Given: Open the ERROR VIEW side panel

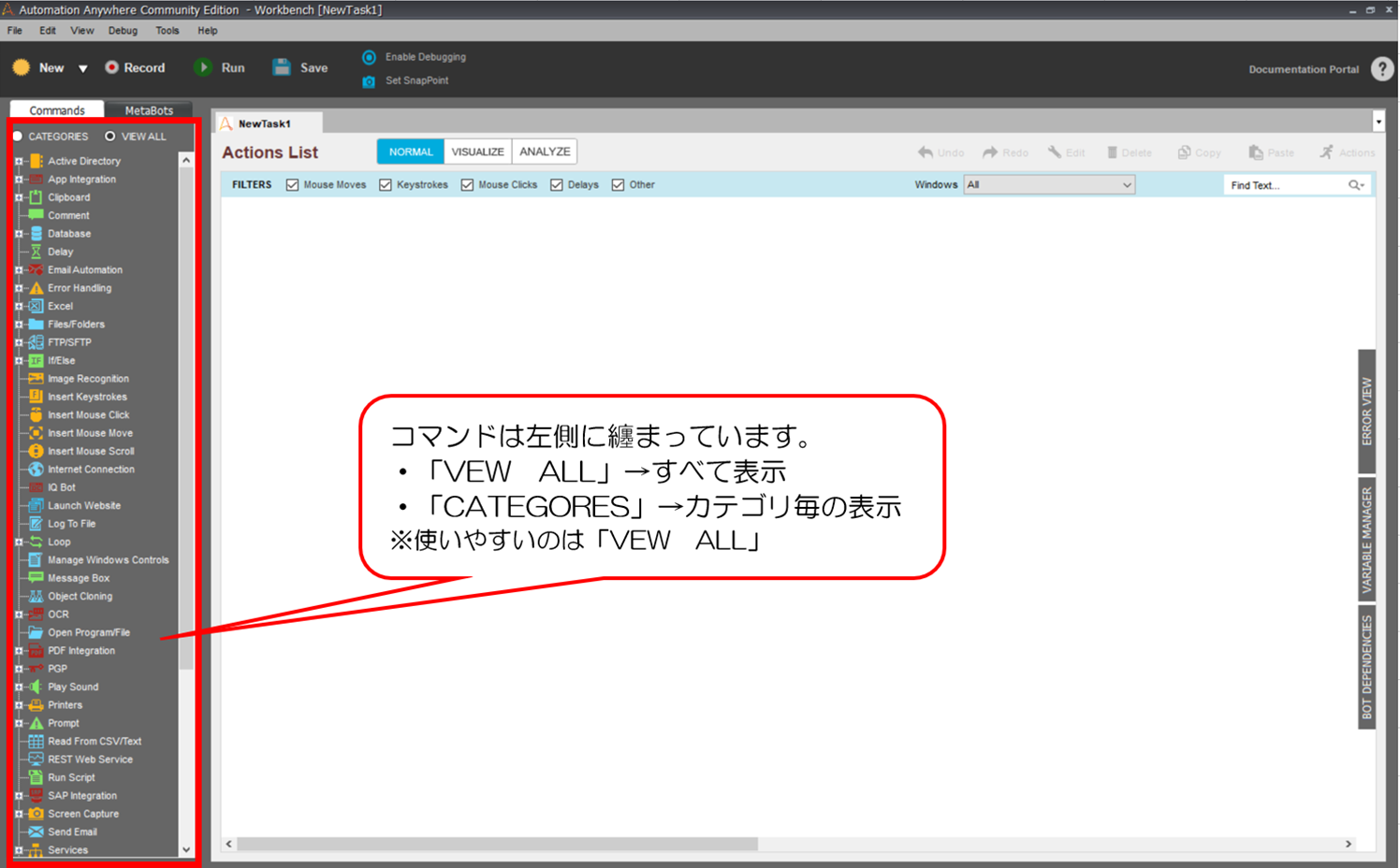Looking at the screenshot, I should click(x=1366, y=411).
